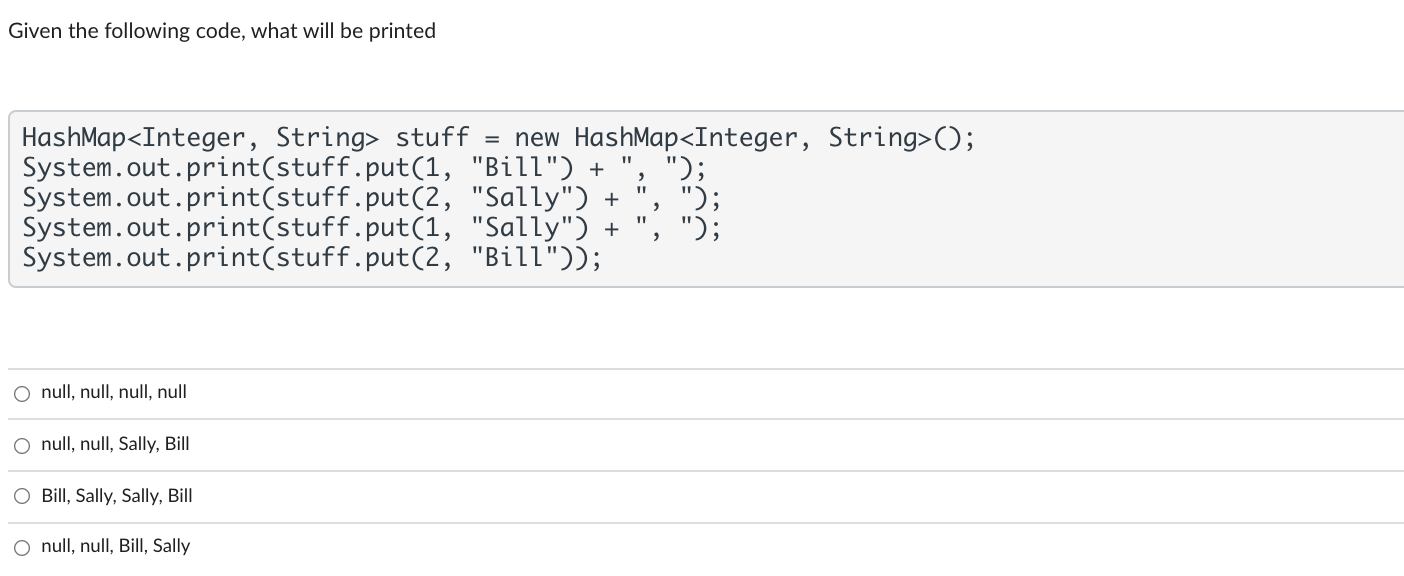1404x576 pixels.
Task: Click the divider line above the first answer
Action: (700, 368)
